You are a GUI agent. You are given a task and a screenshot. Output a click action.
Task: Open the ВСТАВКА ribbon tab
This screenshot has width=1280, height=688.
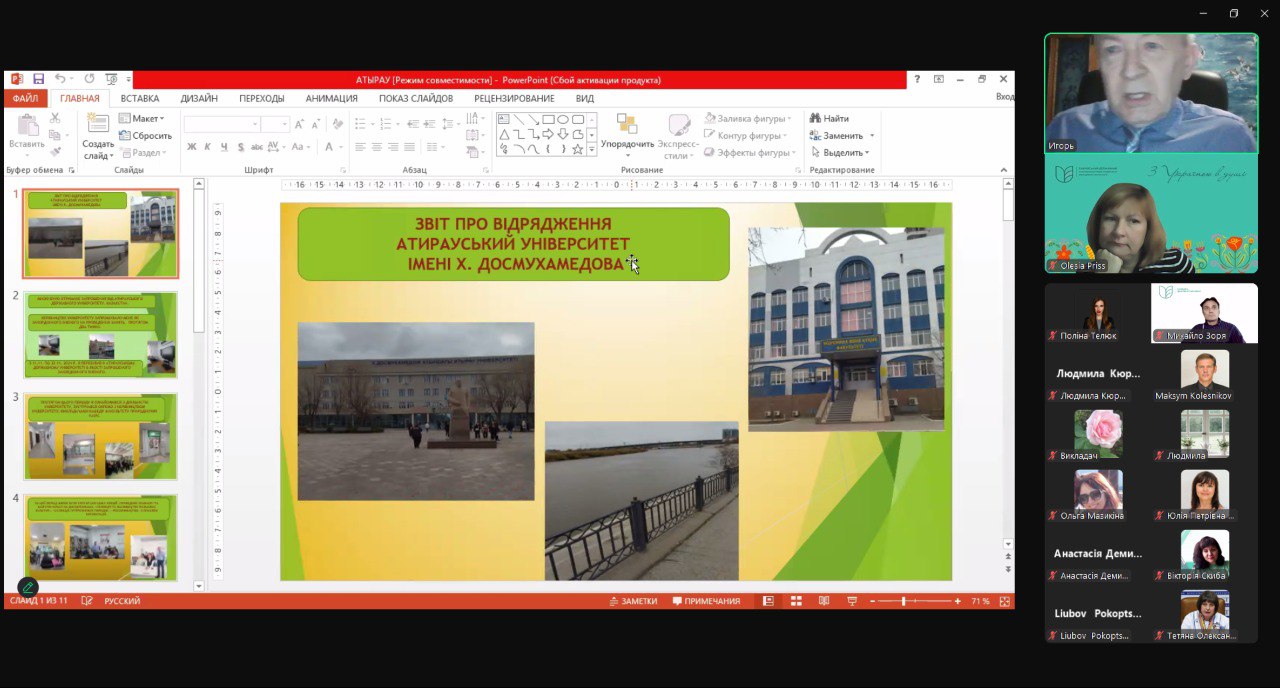(x=140, y=98)
